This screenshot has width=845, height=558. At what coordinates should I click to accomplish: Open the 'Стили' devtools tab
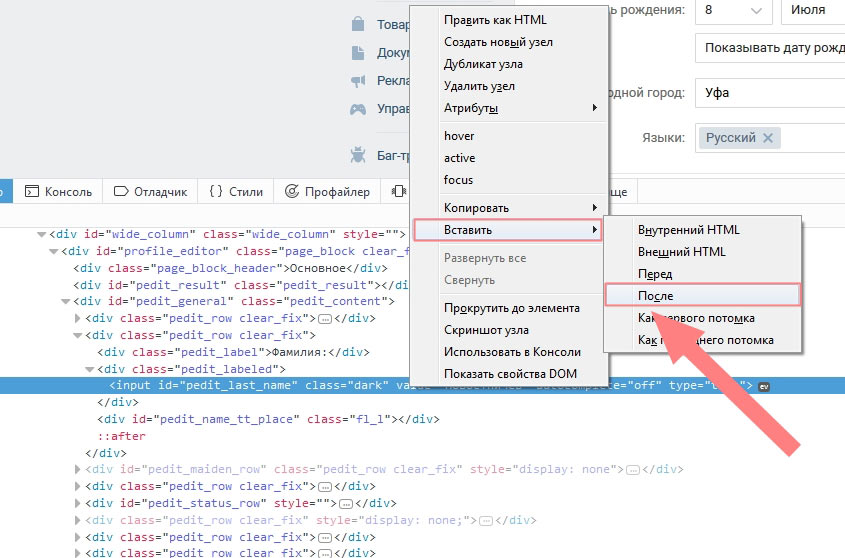pyautogui.click(x=236, y=191)
